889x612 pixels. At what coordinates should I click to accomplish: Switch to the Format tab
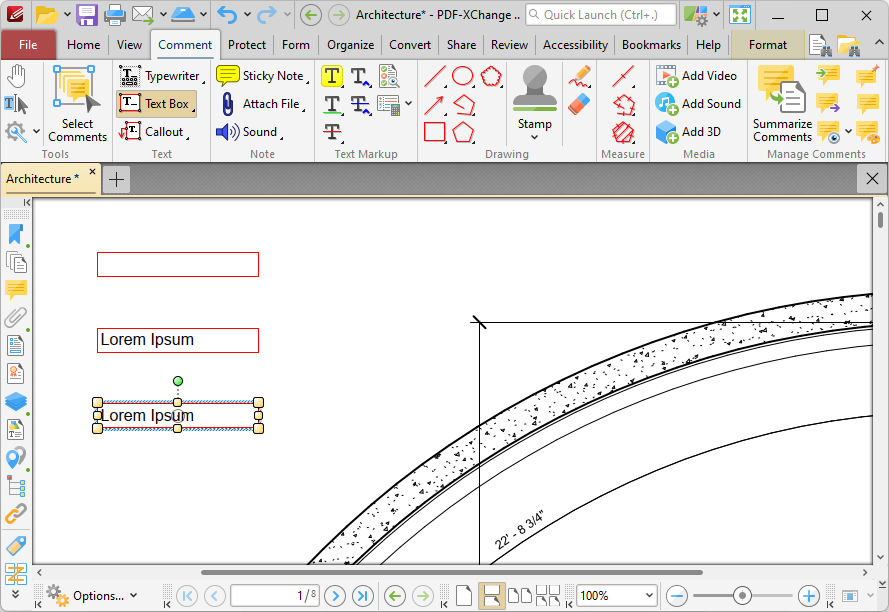coord(768,45)
